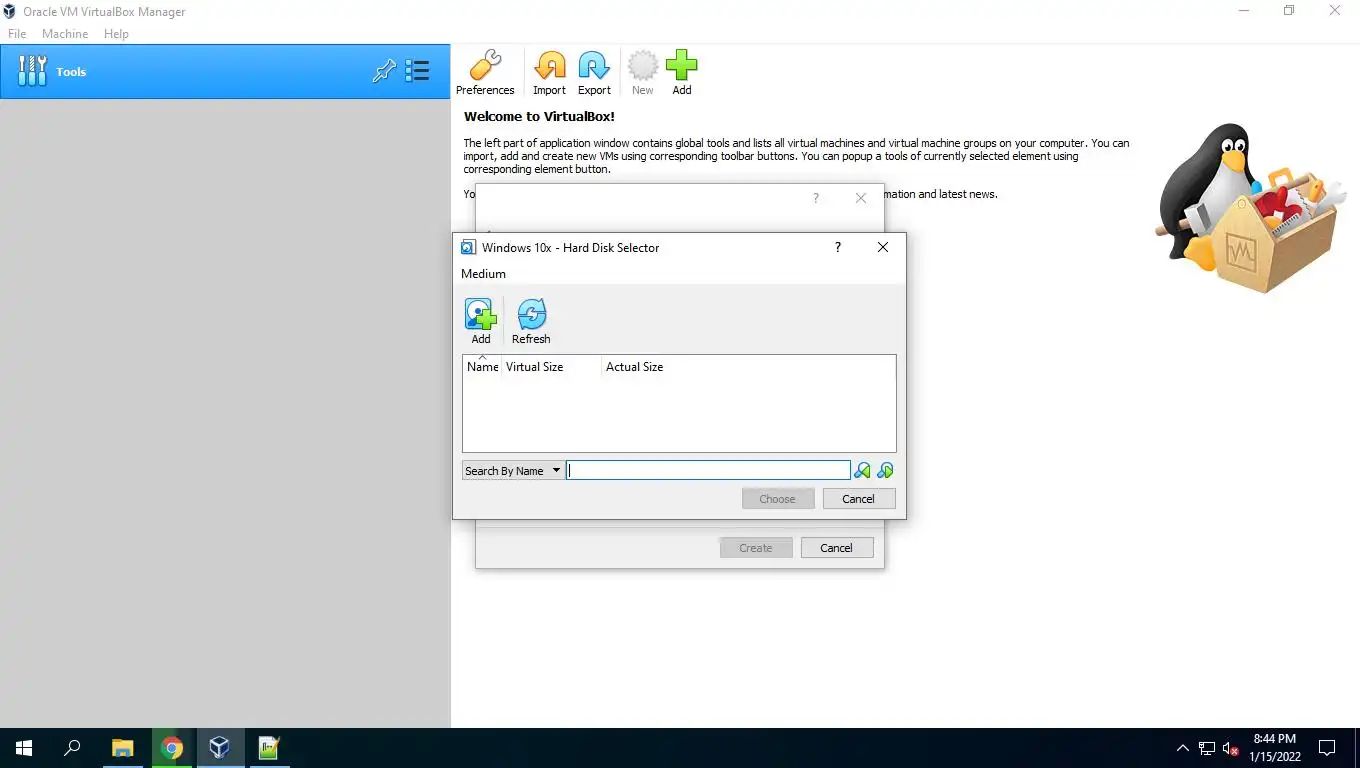This screenshot has height=768, width=1360.
Task: Click the Hard Disk Selector title bar icon
Action: pyautogui.click(x=467, y=247)
